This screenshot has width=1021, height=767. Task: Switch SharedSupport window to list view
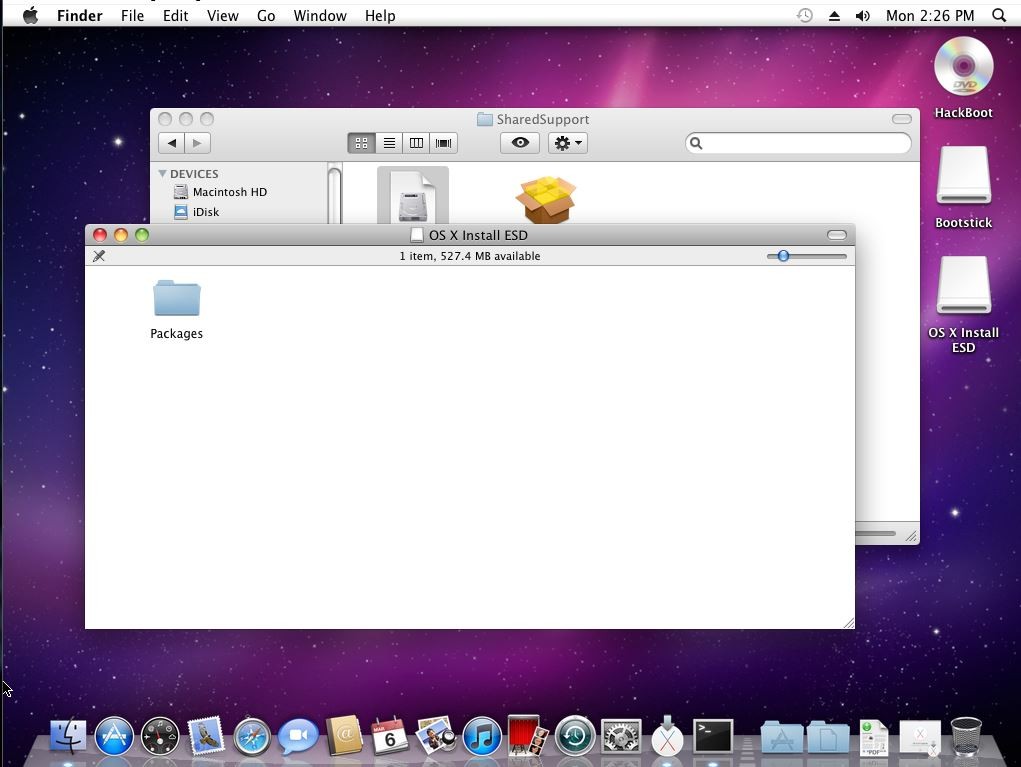[x=389, y=143]
